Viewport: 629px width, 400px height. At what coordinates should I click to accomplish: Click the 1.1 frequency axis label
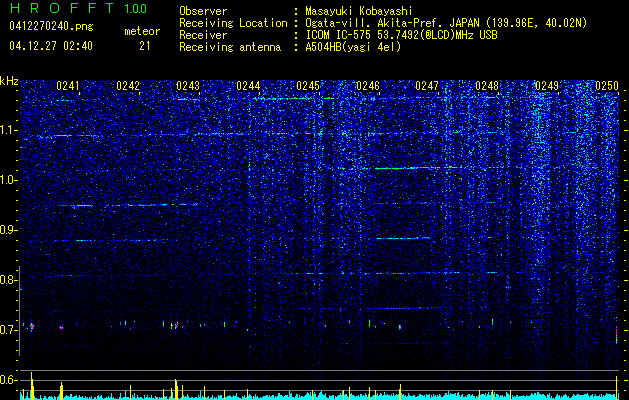pos(8,130)
